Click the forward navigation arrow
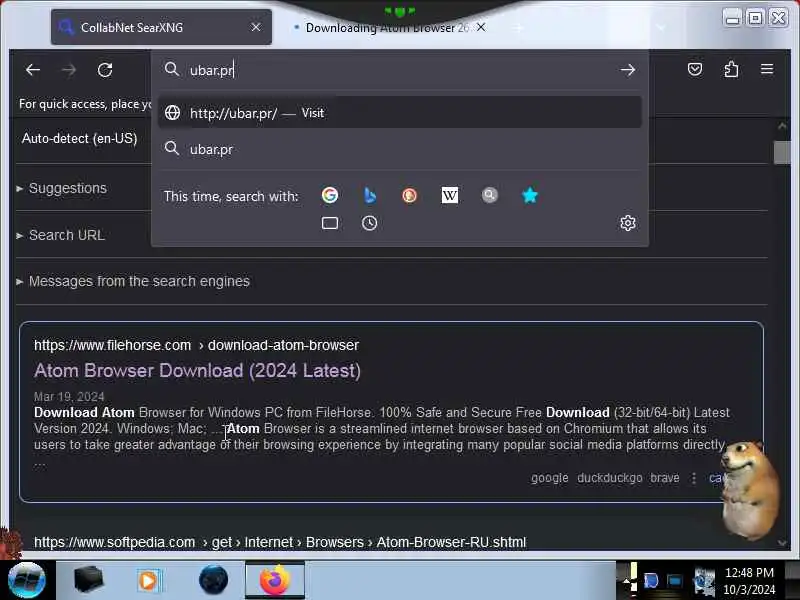800x600 pixels. click(68, 70)
